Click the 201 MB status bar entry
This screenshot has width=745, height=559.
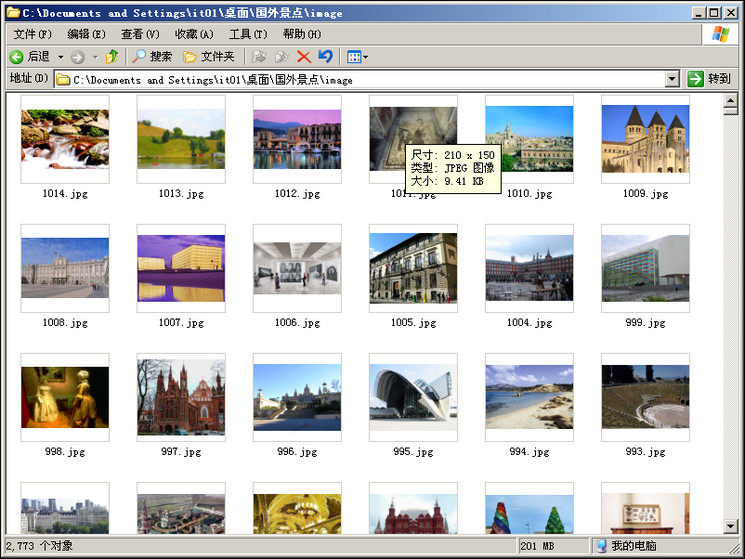tap(537, 546)
